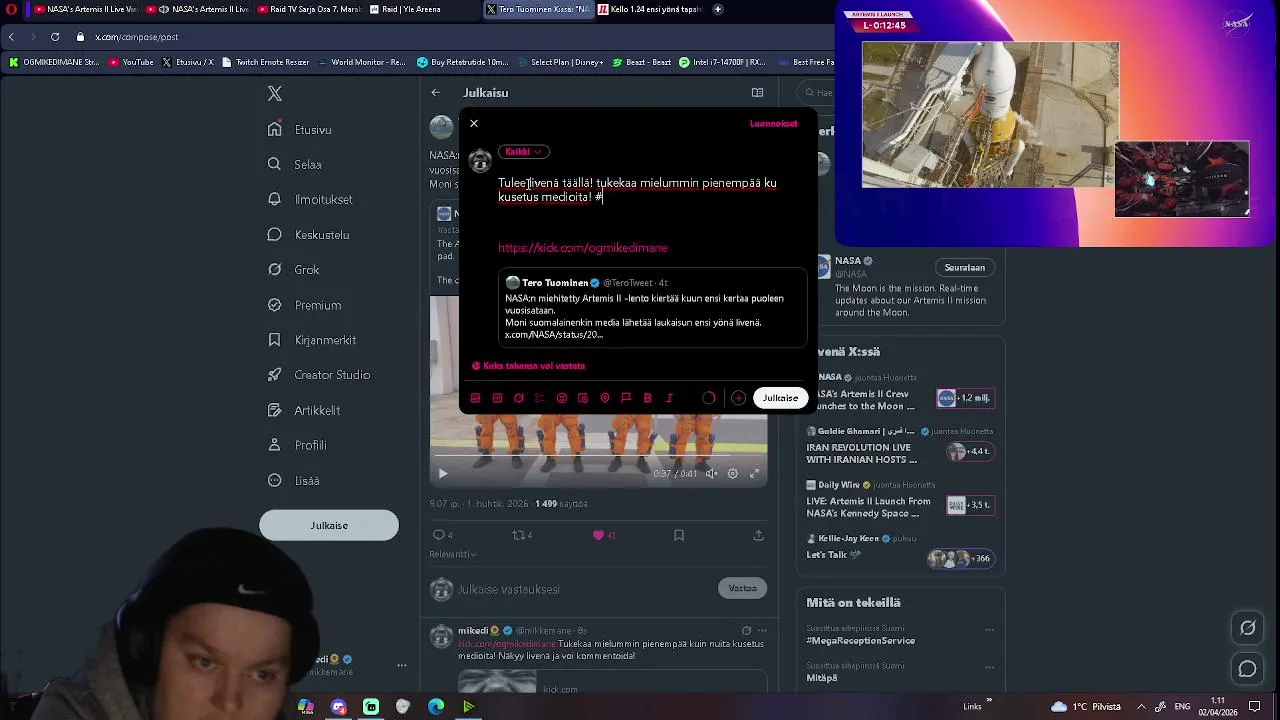Enhance post with Grok icon
The image size is (1280, 720).
[519, 398]
